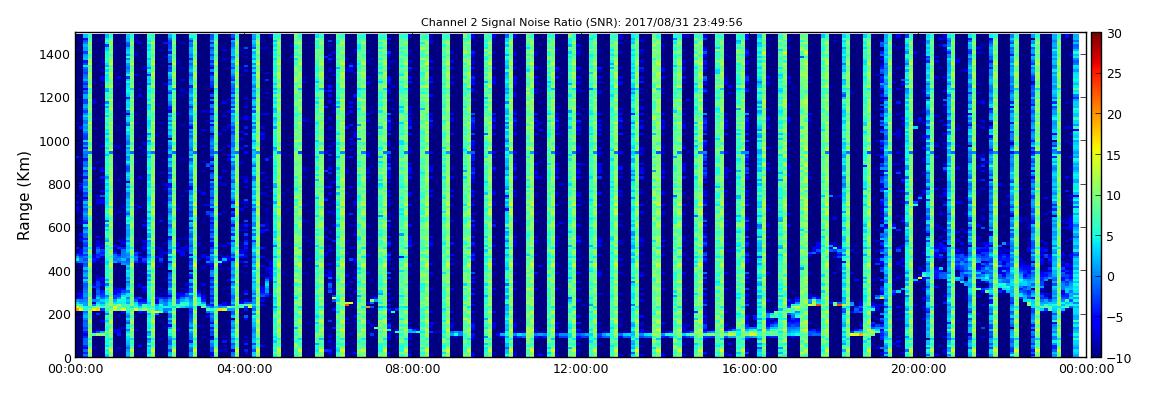Click the colorbar value 25
The image size is (1150, 407).
1114,74
